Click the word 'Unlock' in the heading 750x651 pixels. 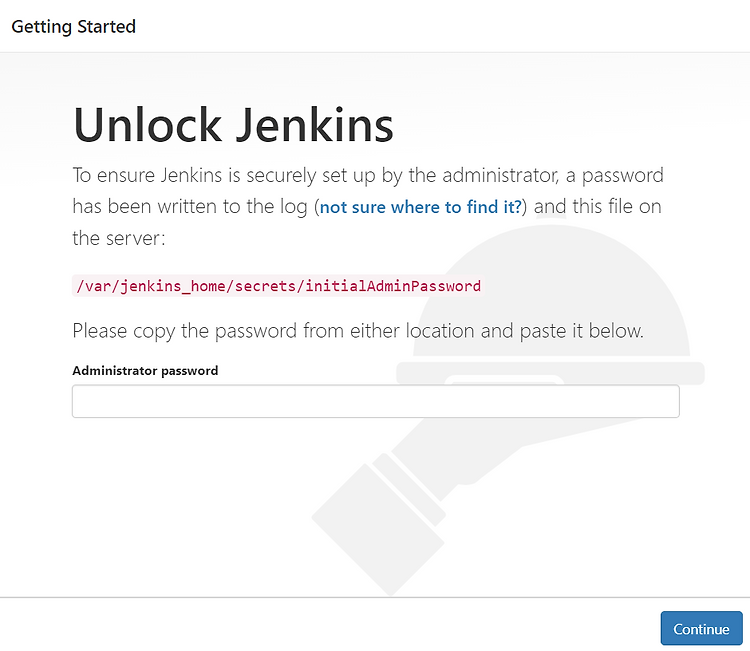pos(147,125)
